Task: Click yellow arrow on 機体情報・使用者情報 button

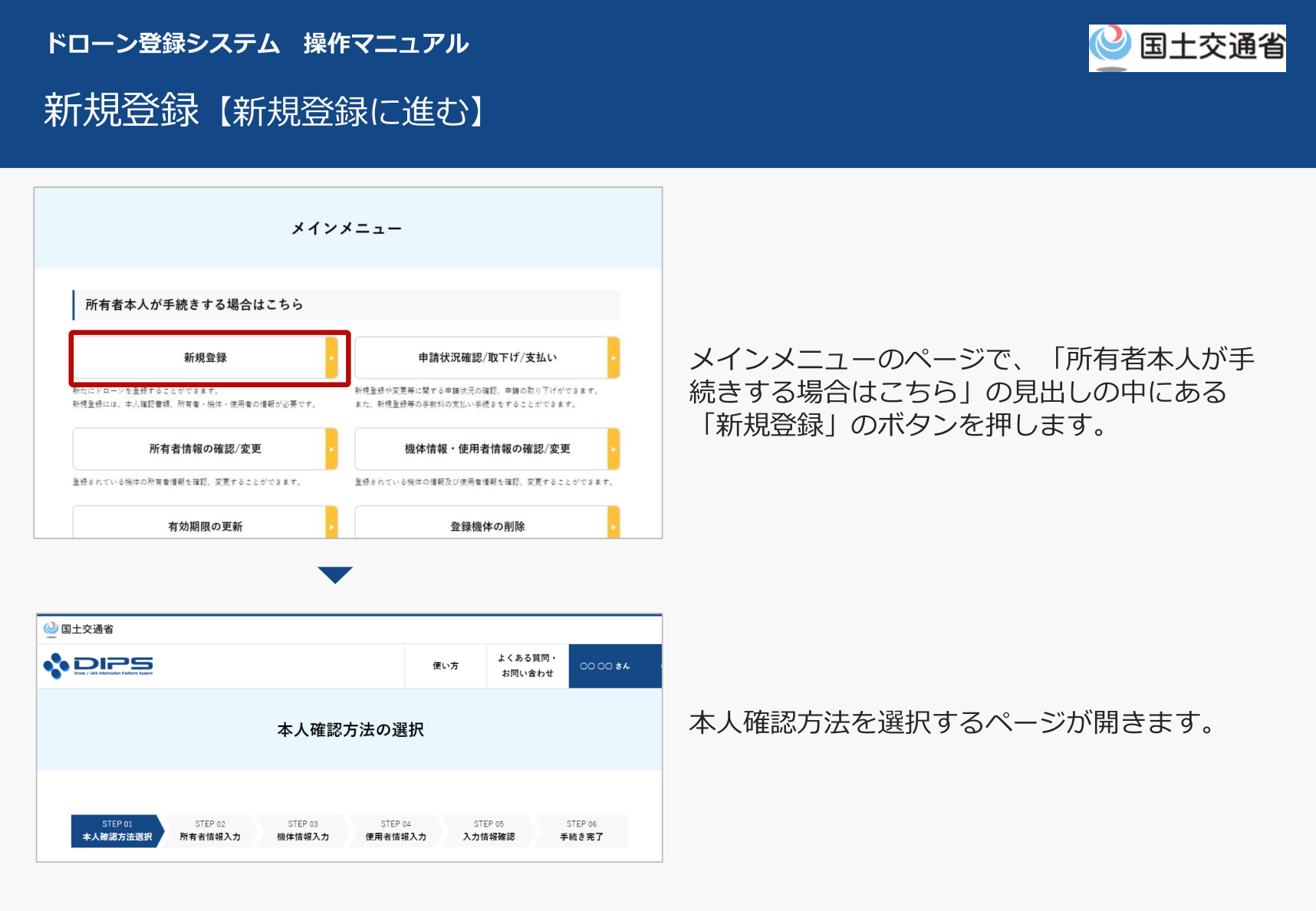Action: click(614, 449)
